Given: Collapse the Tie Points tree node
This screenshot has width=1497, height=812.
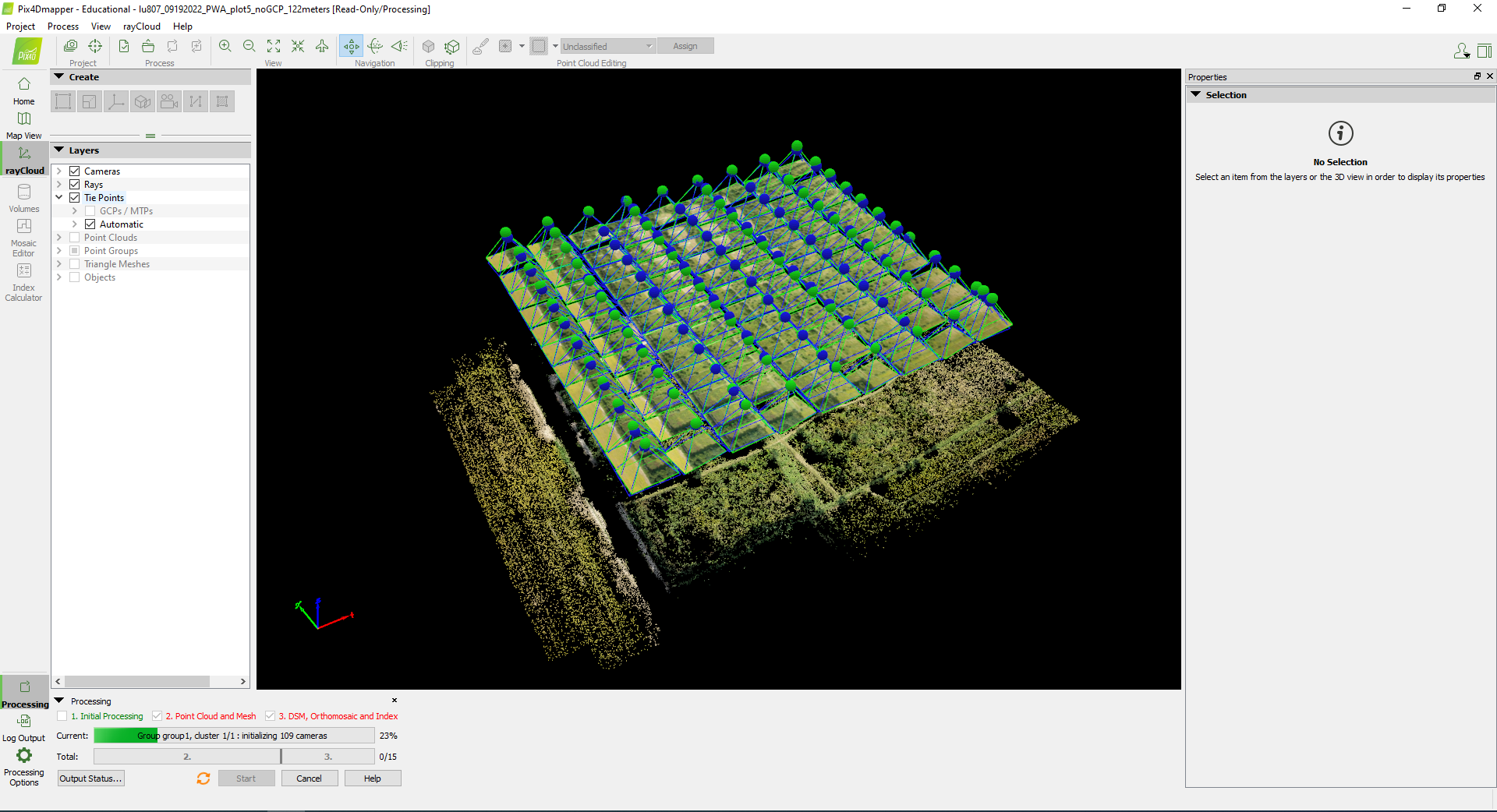Looking at the screenshot, I should point(59,197).
